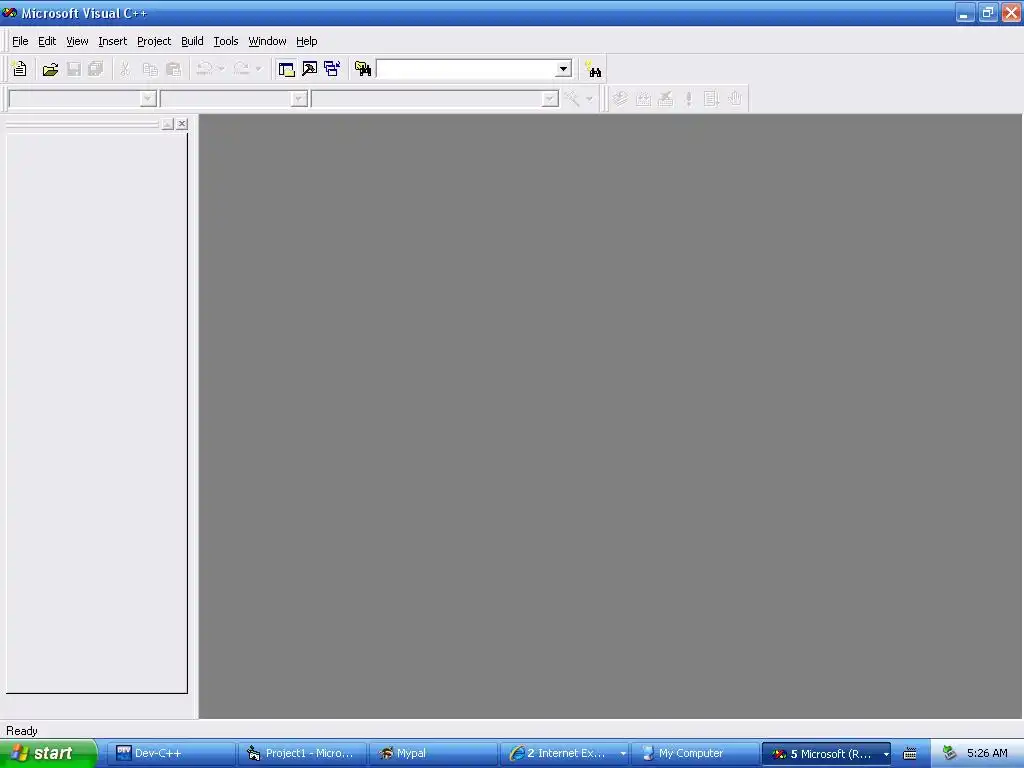
Task: Open the 5 Microsoft (R... taskbar group
Action: tap(827, 753)
